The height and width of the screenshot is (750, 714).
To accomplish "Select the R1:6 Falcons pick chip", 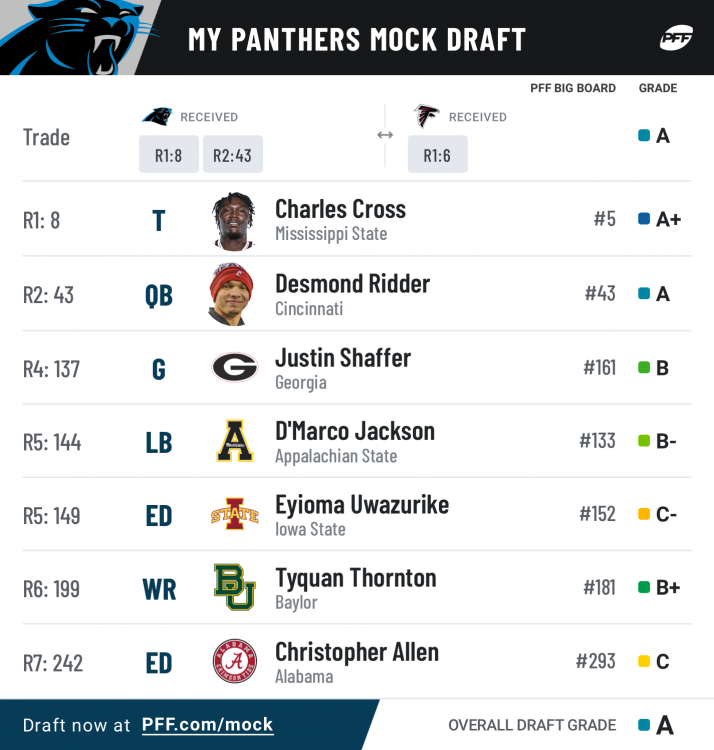I will coord(437,155).
